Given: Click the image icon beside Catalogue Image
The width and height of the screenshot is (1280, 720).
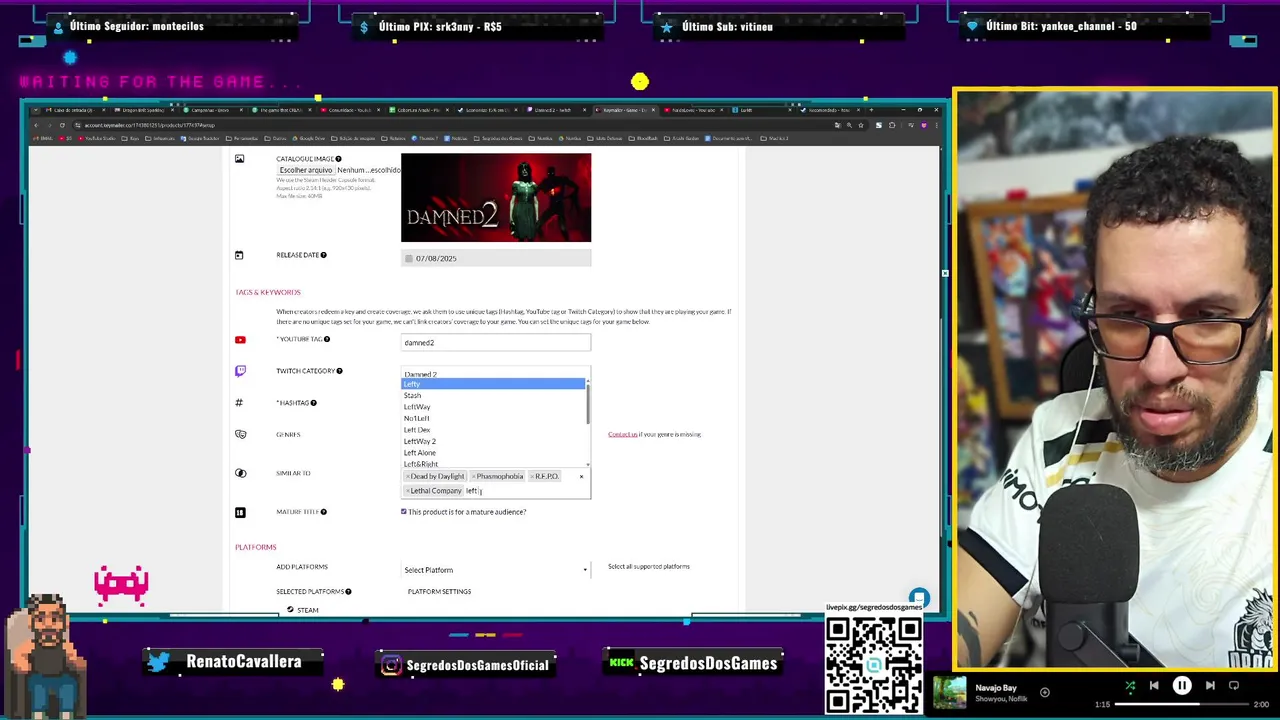Looking at the screenshot, I should pyautogui.click(x=239, y=159).
